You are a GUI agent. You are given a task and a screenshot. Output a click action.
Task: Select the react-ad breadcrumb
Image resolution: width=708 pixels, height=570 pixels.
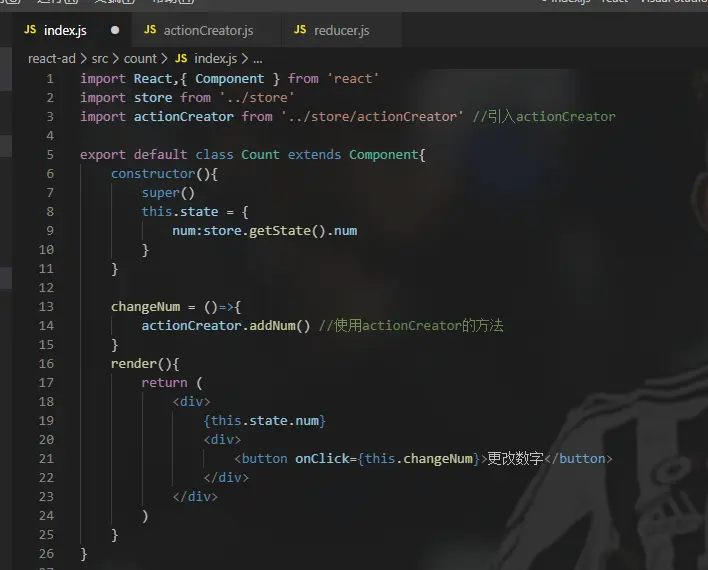click(51, 59)
